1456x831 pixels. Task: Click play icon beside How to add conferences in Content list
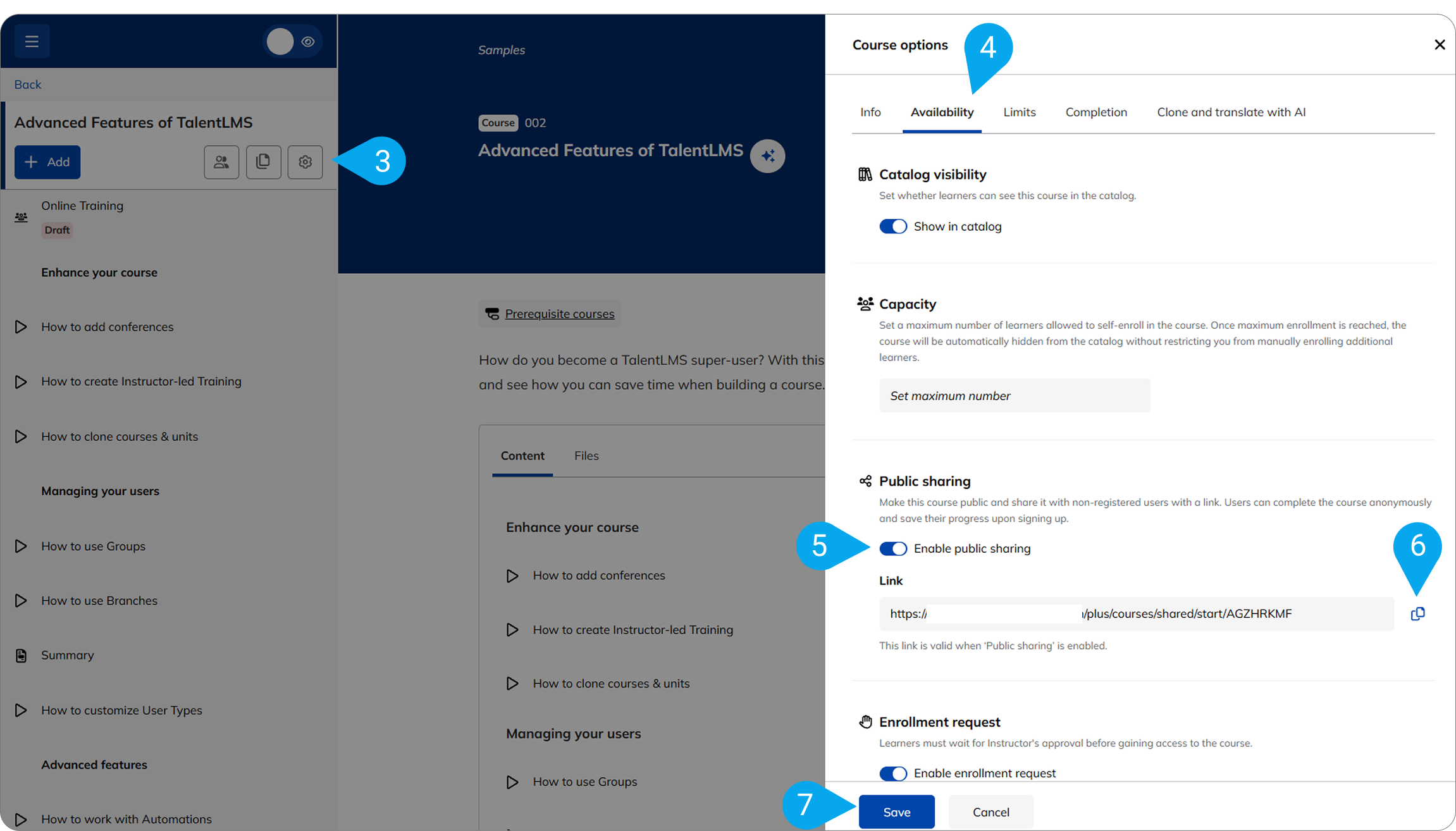click(x=512, y=576)
